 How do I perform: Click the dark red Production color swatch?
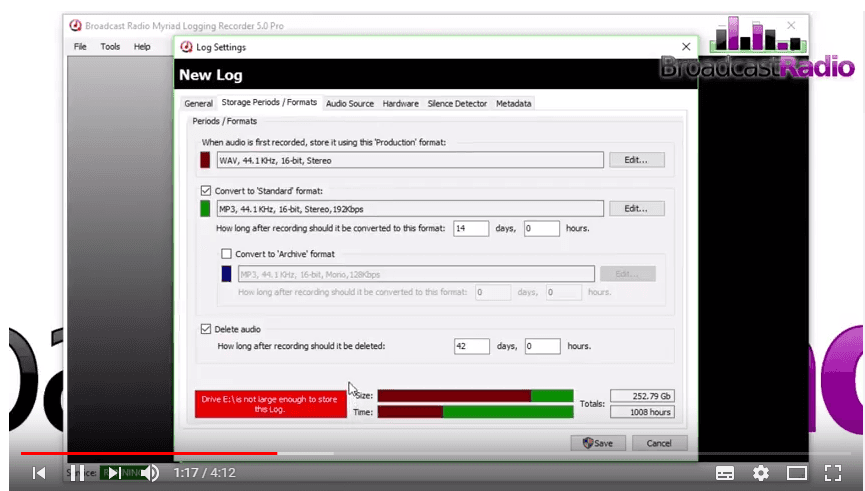[x=205, y=160]
